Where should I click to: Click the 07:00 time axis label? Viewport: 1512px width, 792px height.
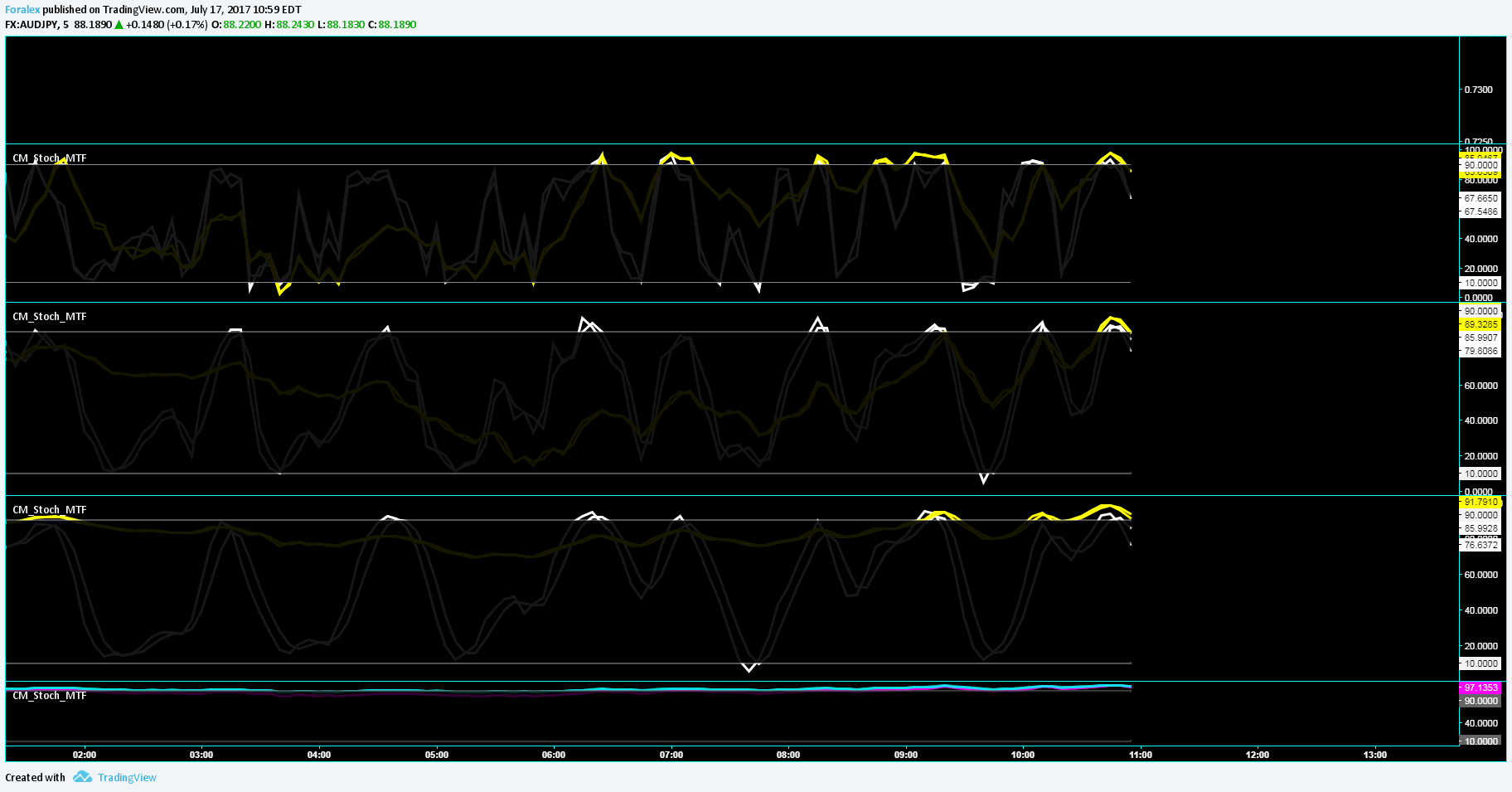point(671,755)
